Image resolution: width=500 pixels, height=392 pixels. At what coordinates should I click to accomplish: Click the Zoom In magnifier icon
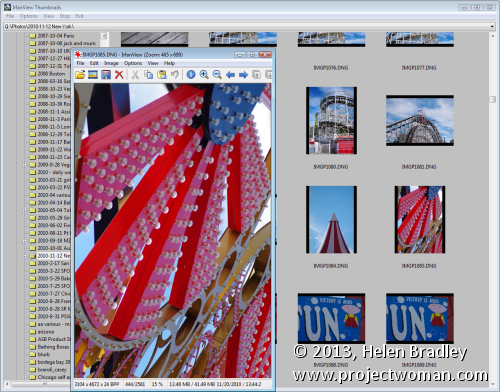(204, 75)
